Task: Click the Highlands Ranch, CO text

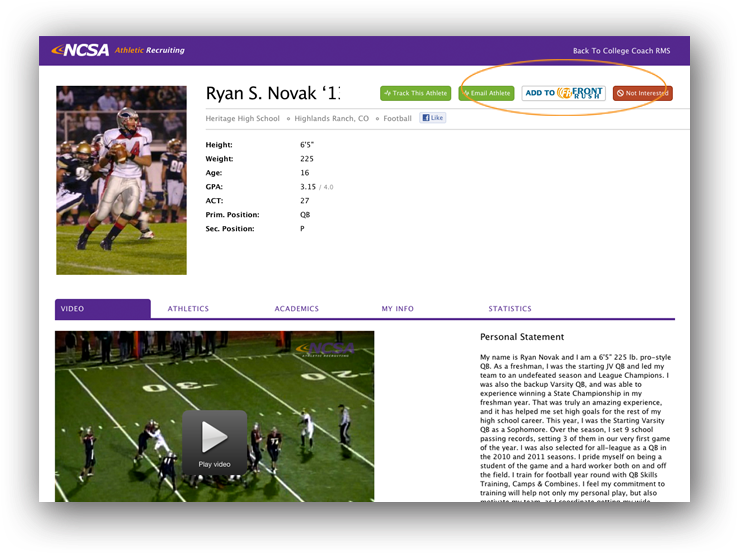Action: click(x=331, y=118)
